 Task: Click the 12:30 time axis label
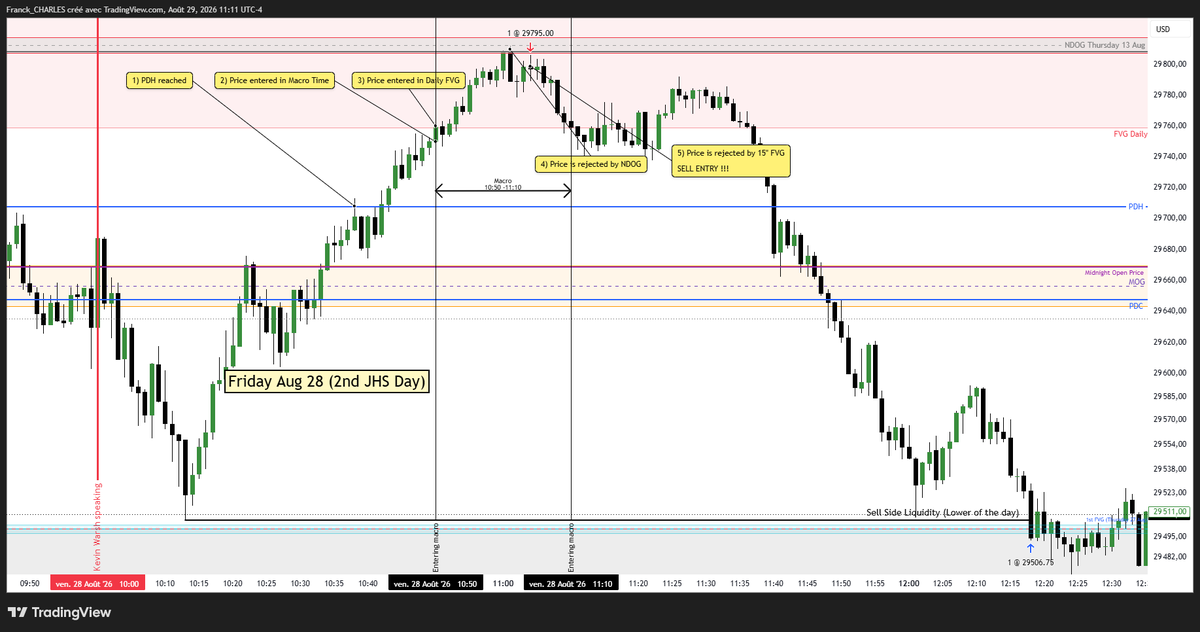[1112, 583]
